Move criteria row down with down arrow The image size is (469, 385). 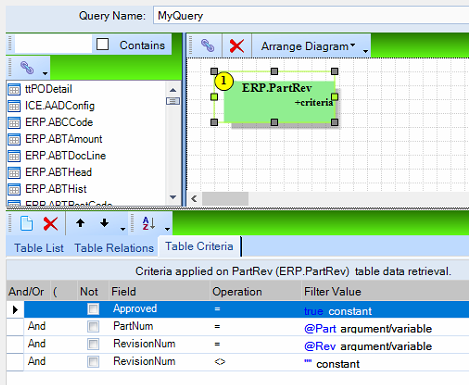coord(104,223)
